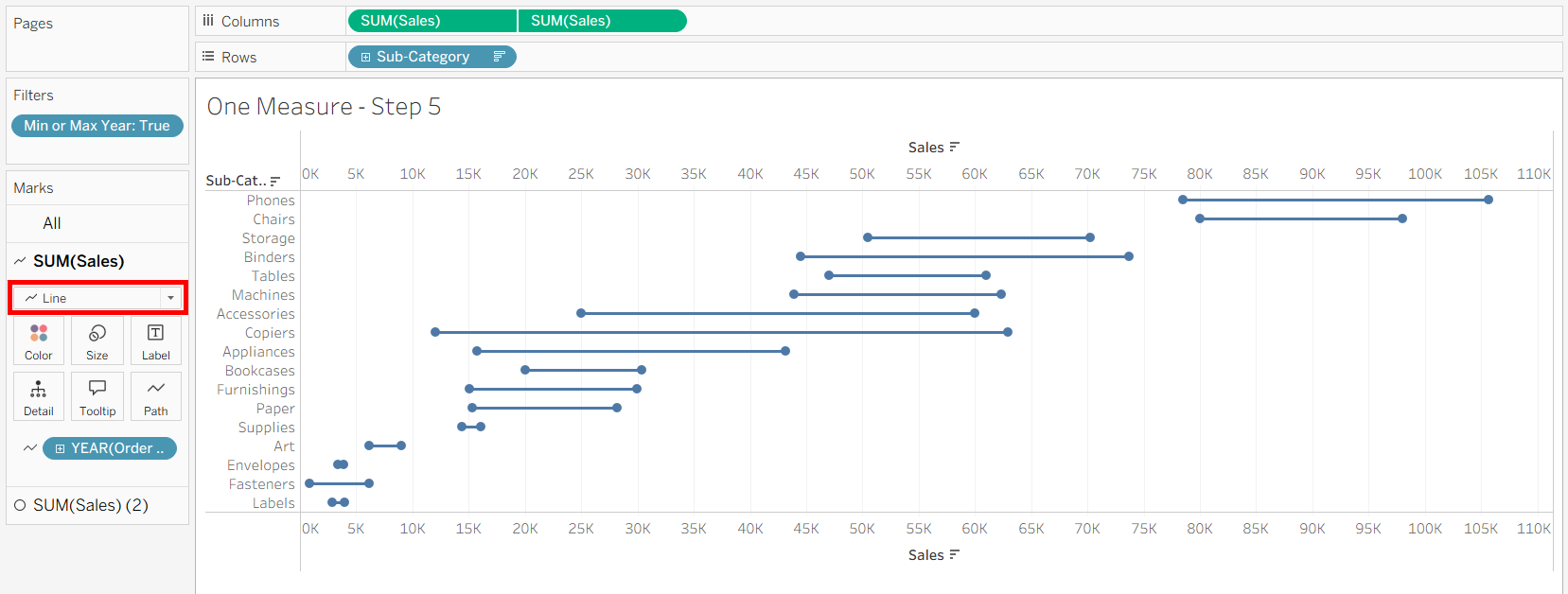Viewport: 1568px width, 594px height.
Task: Open the Path marks card
Action: tap(155, 396)
